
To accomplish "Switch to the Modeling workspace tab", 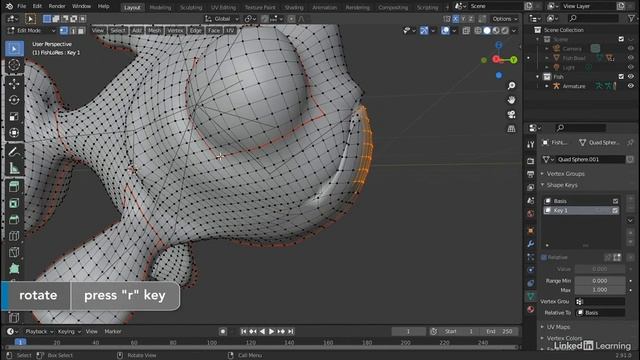I will [160, 7].
